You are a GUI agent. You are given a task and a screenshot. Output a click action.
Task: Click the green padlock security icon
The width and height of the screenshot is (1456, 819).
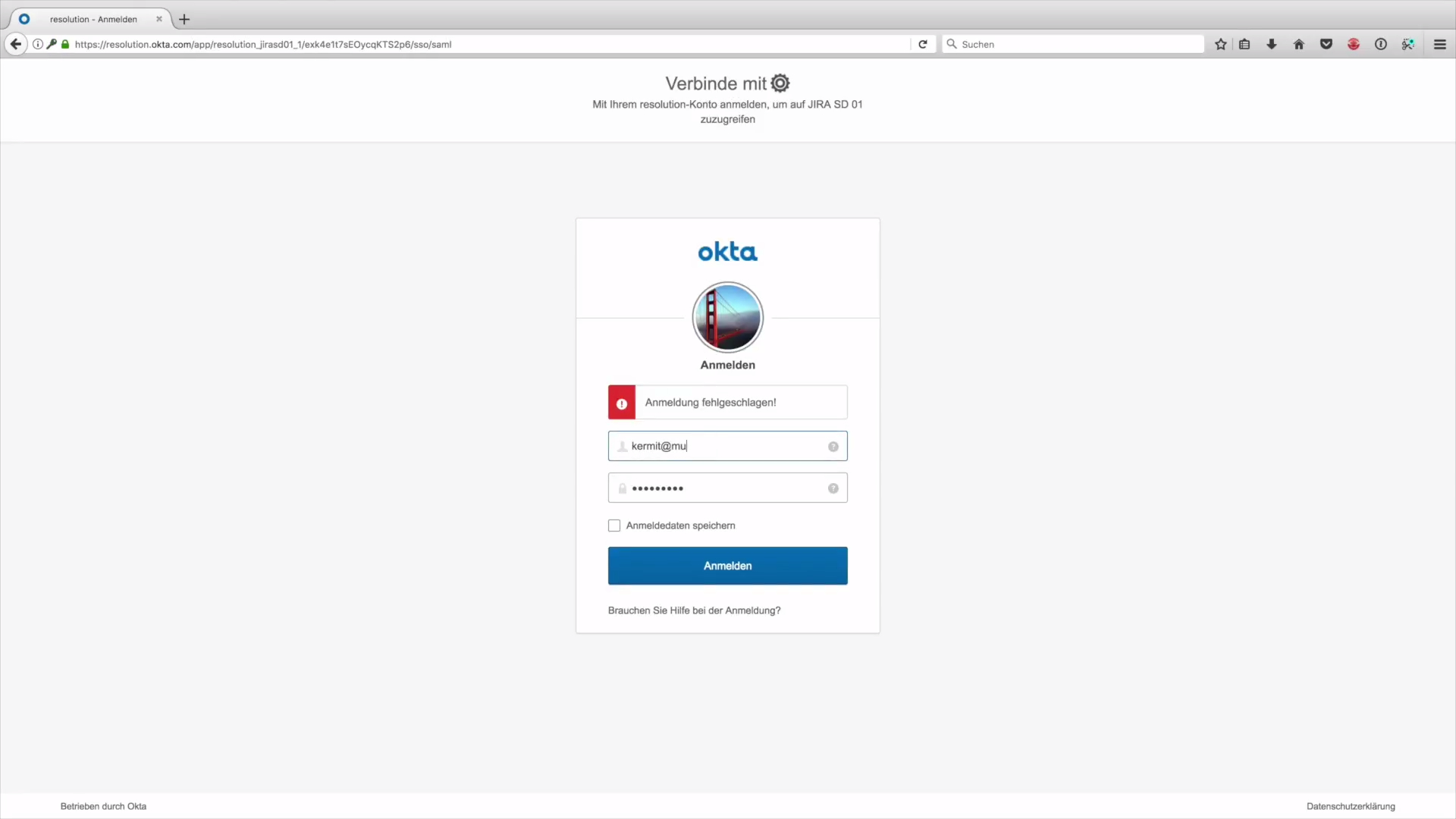[65, 44]
